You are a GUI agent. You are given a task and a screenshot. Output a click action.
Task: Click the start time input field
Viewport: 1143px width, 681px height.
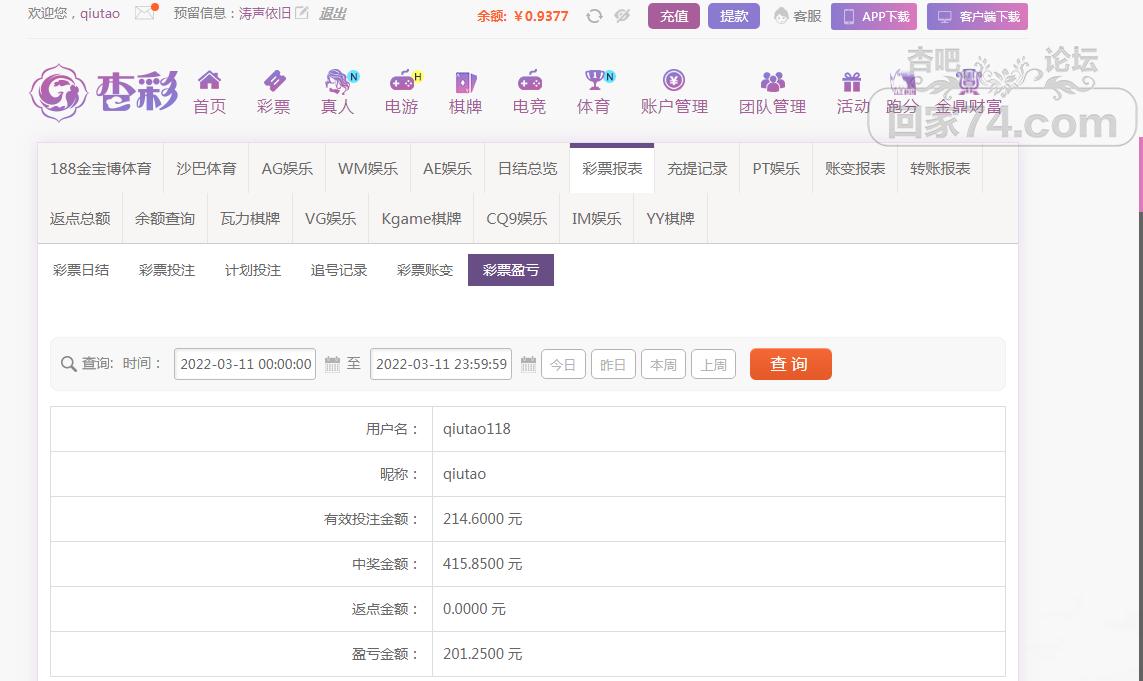(x=245, y=364)
